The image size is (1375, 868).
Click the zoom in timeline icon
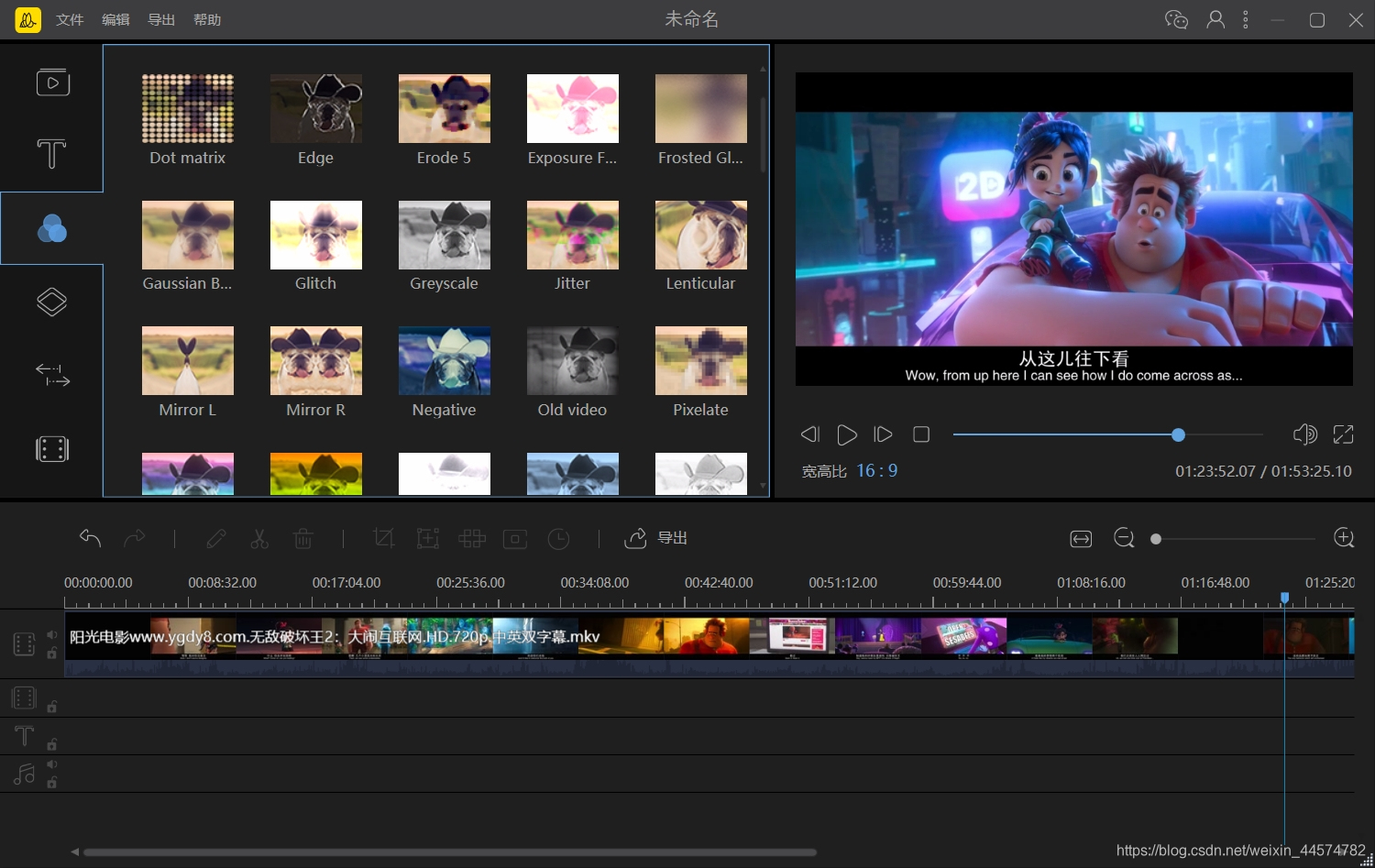[1344, 538]
